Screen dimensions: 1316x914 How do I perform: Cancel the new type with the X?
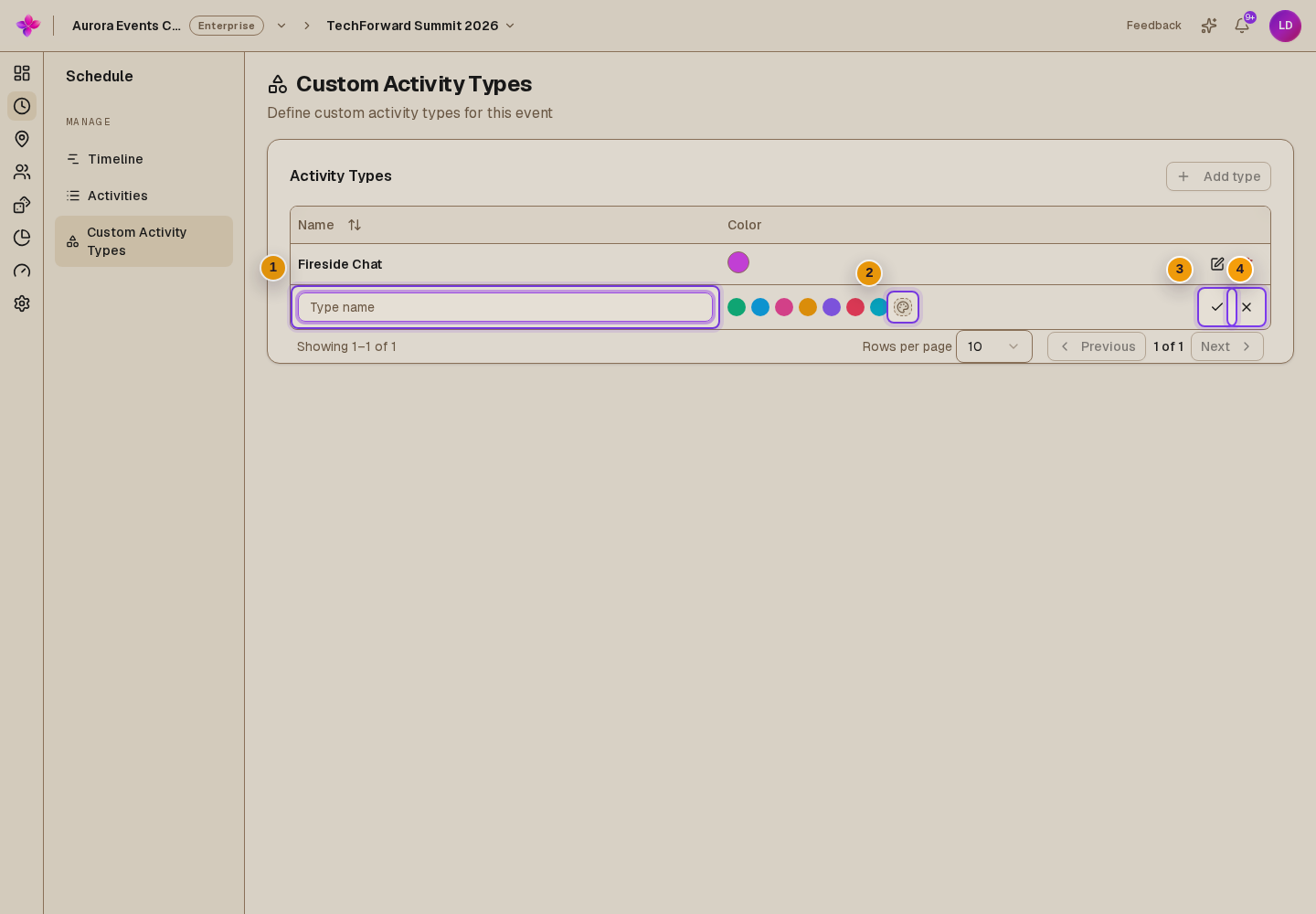click(1247, 307)
